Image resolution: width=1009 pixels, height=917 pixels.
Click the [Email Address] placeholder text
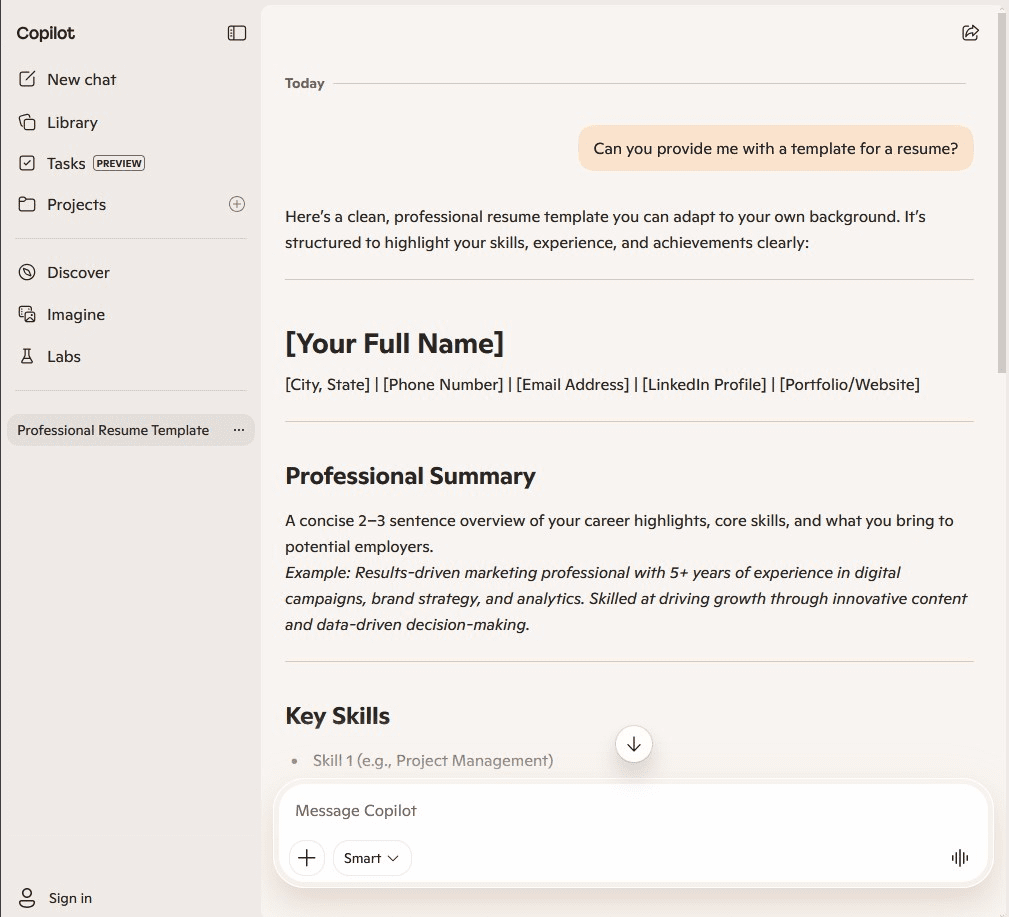[573, 385]
